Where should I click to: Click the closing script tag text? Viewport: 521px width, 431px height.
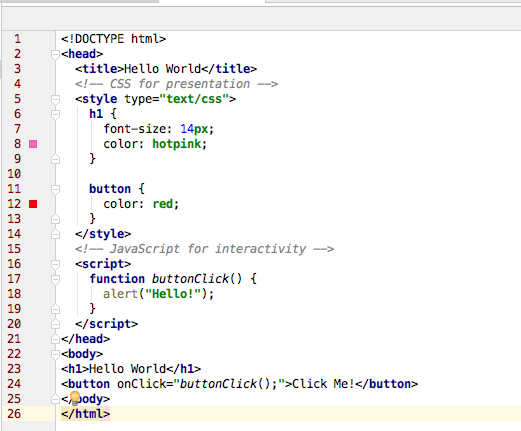(106, 324)
